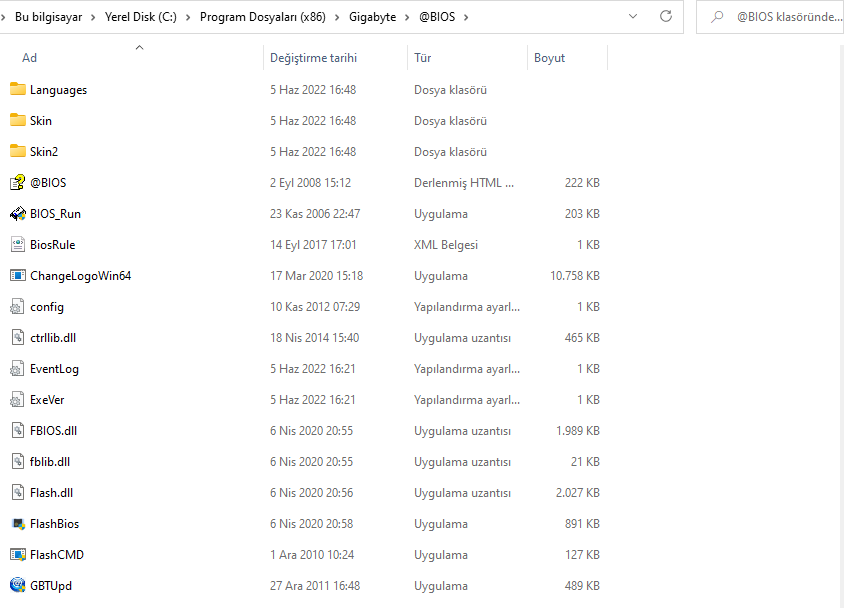Click the @BIOS breadcrumb segment
Viewport: 844px width, 608px height.
[x=437, y=17]
